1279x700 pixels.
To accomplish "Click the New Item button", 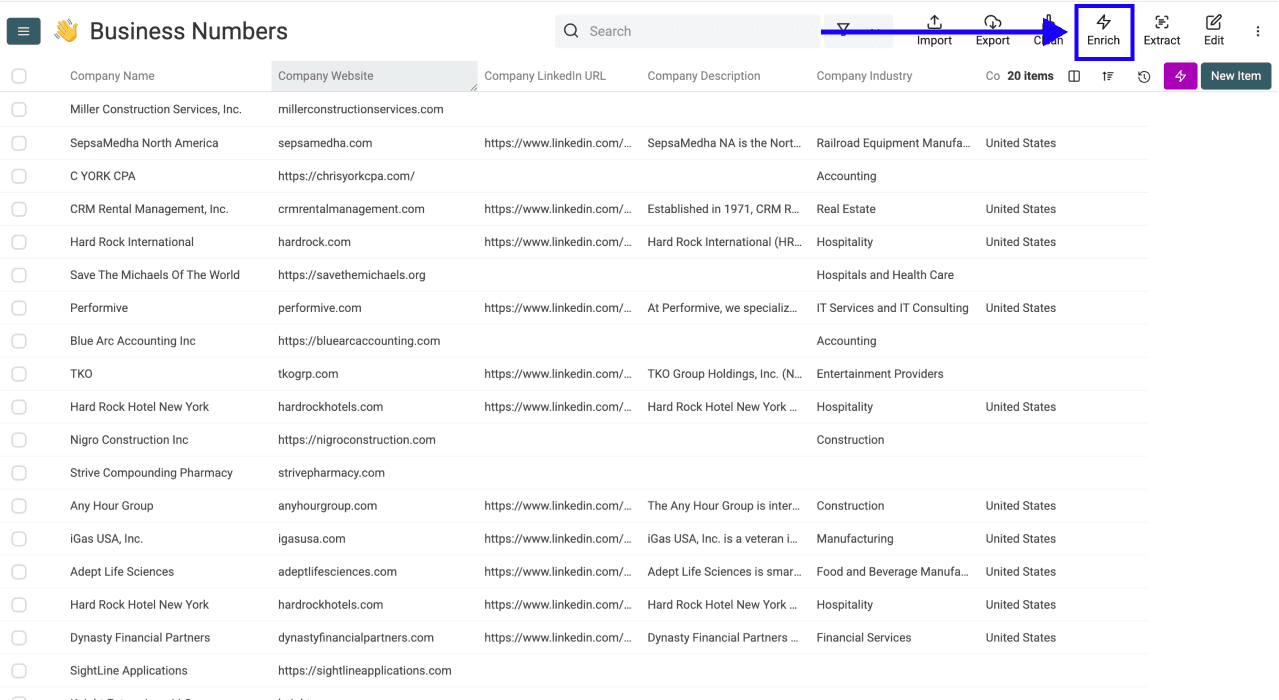I will (x=1235, y=75).
